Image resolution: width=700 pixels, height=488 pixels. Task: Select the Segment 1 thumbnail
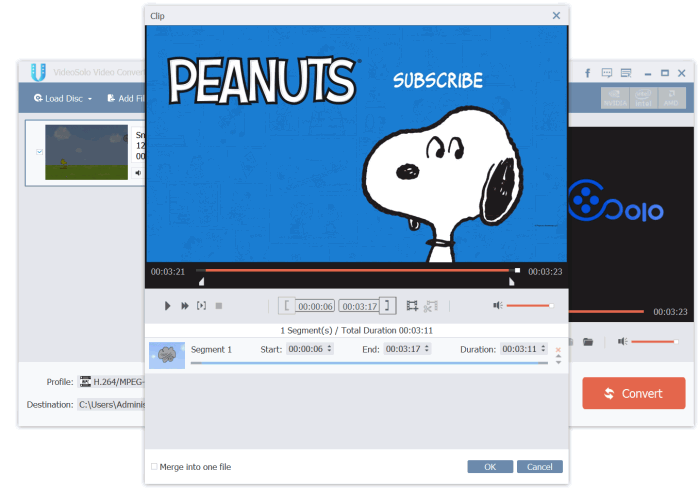tap(167, 355)
